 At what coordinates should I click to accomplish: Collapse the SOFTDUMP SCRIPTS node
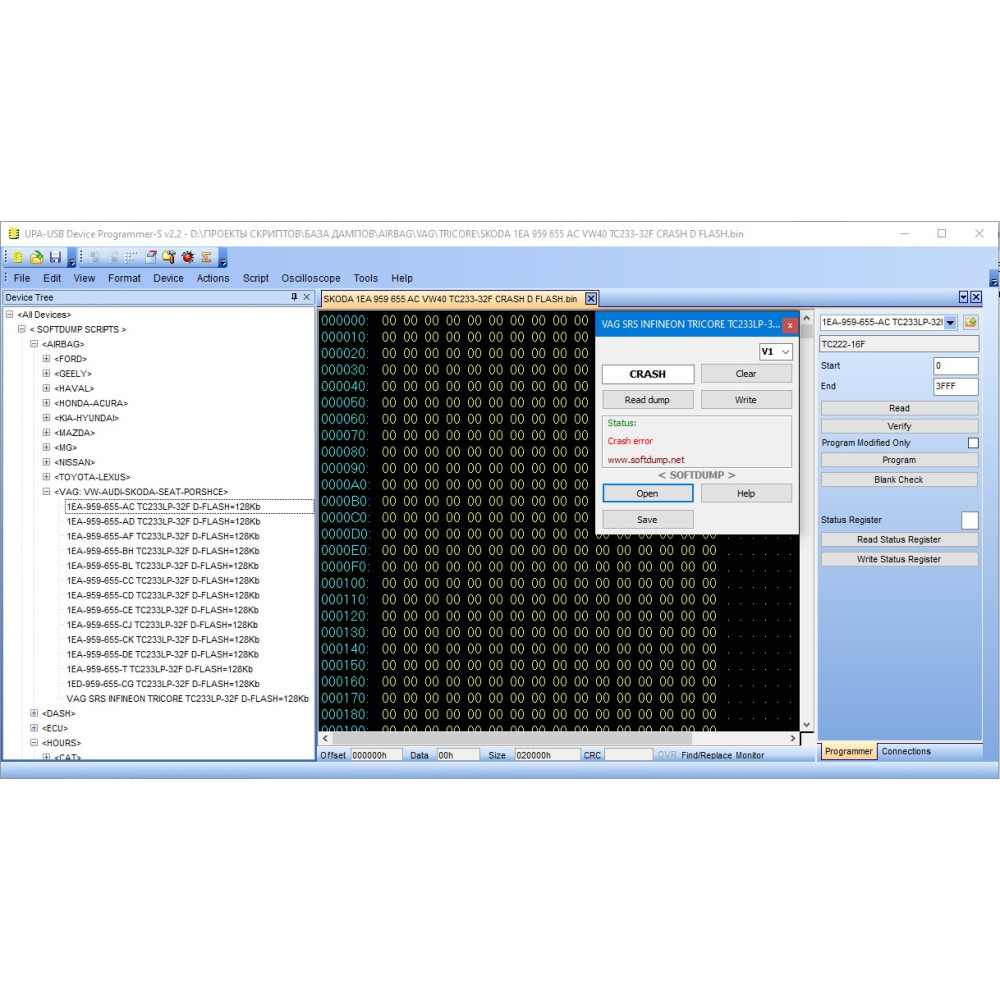pyautogui.click(x=22, y=329)
